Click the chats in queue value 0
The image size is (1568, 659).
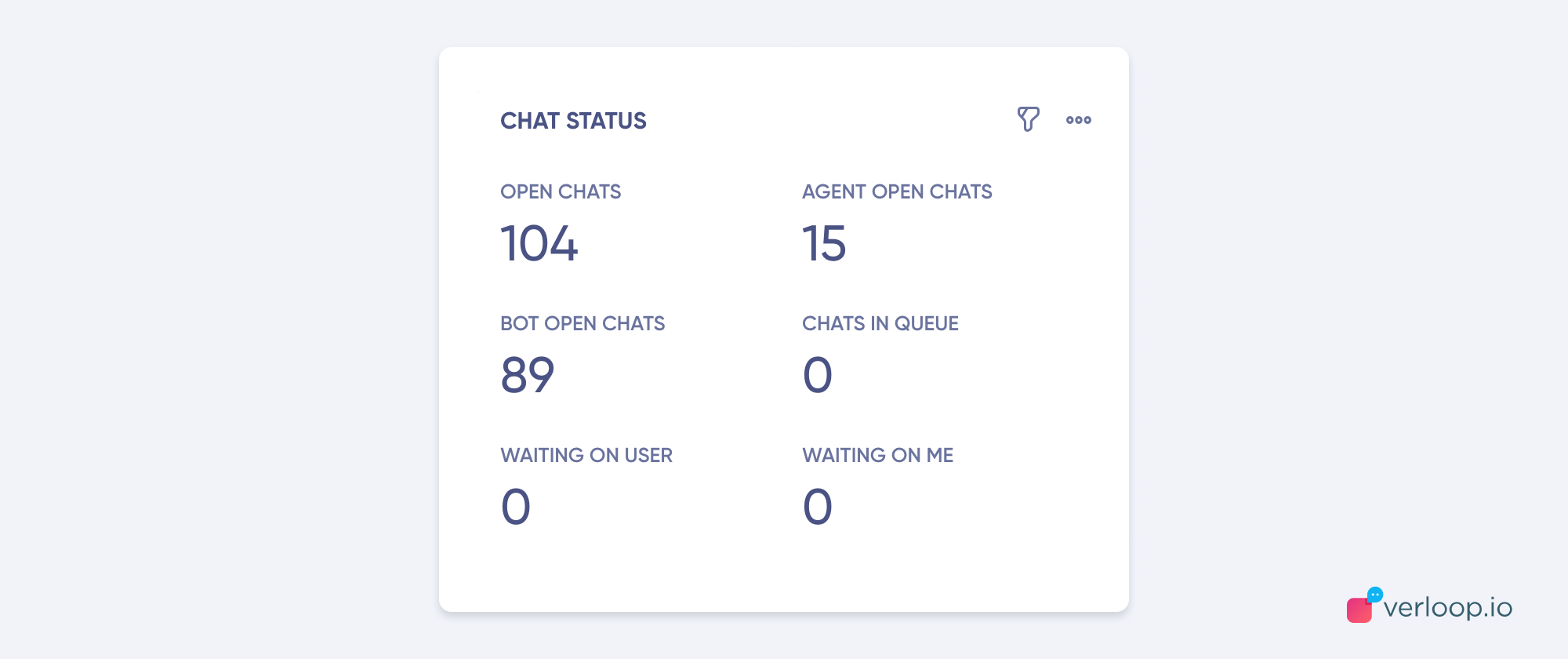point(818,375)
